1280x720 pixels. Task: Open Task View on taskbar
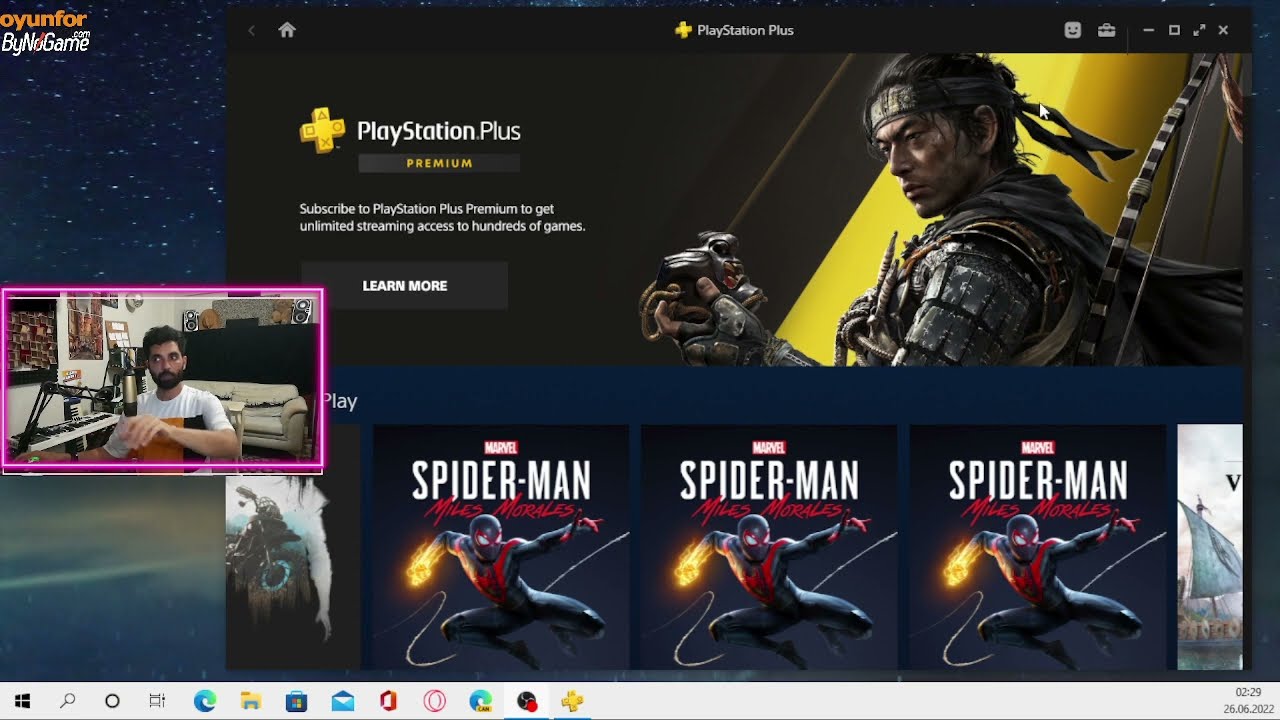click(157, 702)
